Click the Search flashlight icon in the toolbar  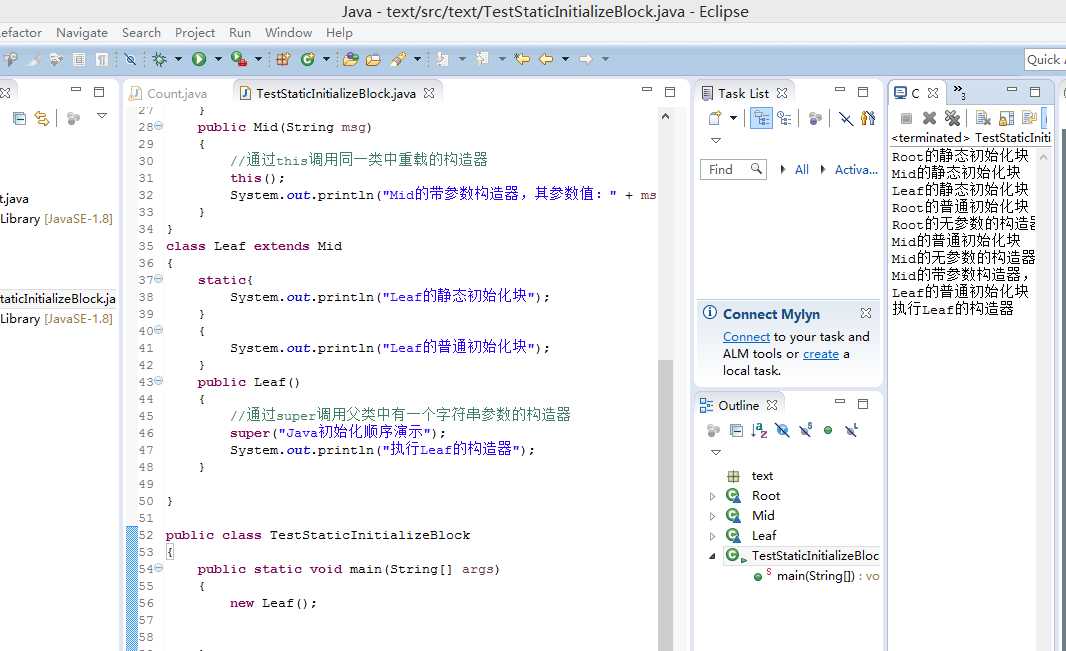[398, 59]
